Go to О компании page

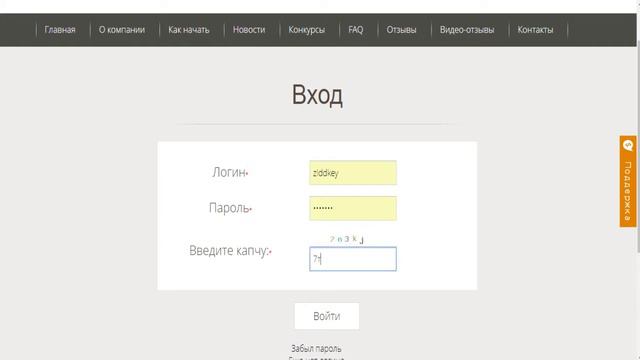122,30
